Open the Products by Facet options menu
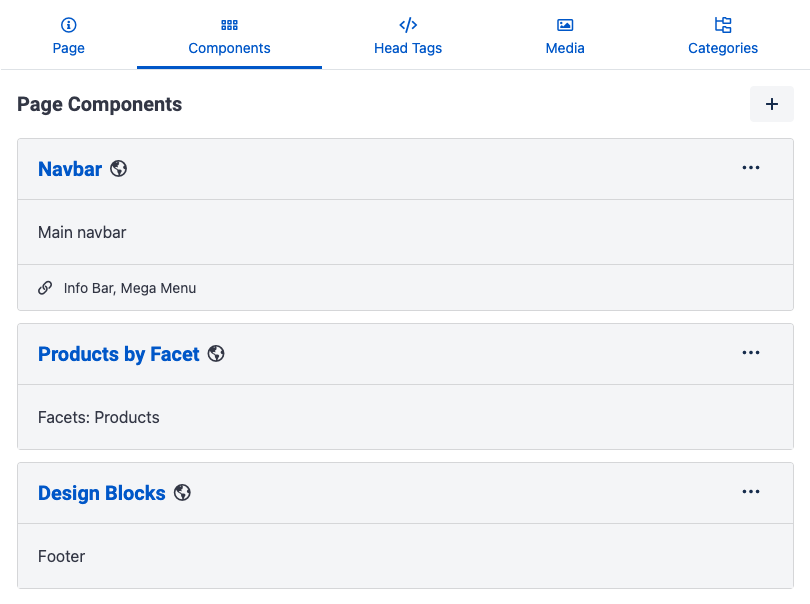The height and width of the screenshot is (604, 810). click(x=751, y=352)
